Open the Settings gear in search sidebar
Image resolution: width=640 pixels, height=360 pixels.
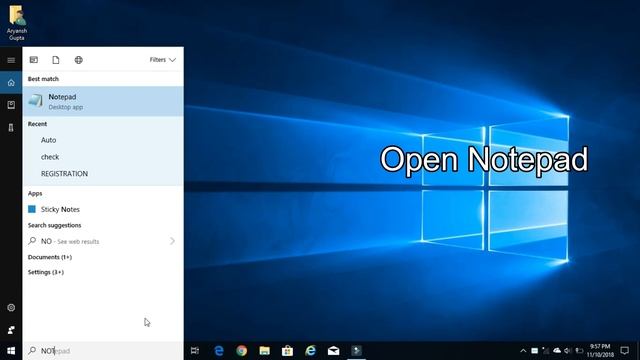pos(11,308)
